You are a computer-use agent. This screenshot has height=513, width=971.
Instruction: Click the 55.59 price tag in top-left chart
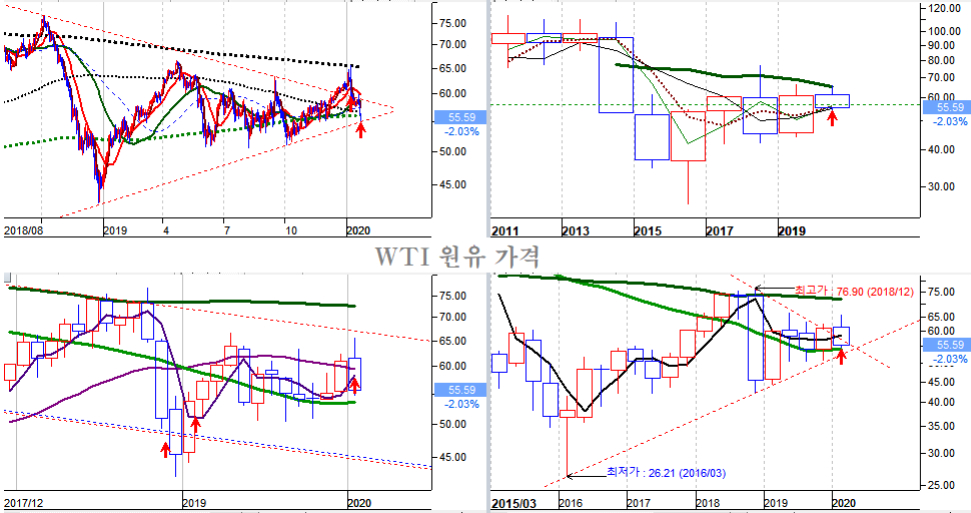coord(448,116)
